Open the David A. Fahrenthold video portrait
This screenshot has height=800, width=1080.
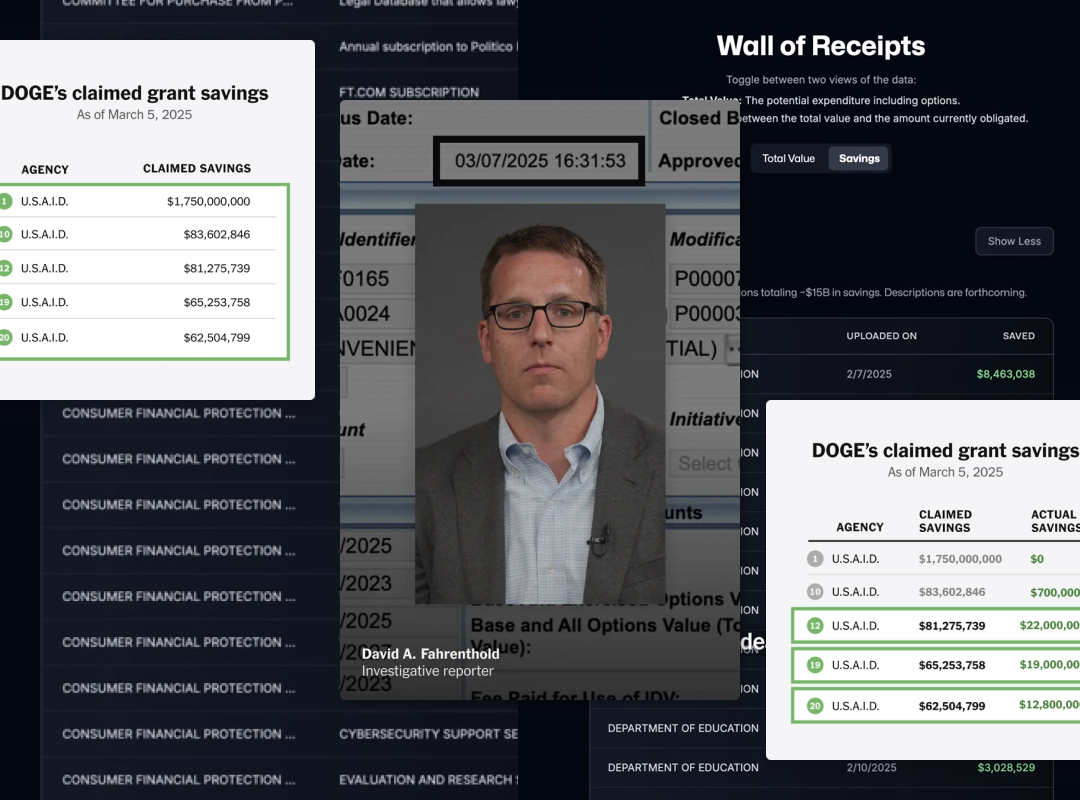[540, 403]
